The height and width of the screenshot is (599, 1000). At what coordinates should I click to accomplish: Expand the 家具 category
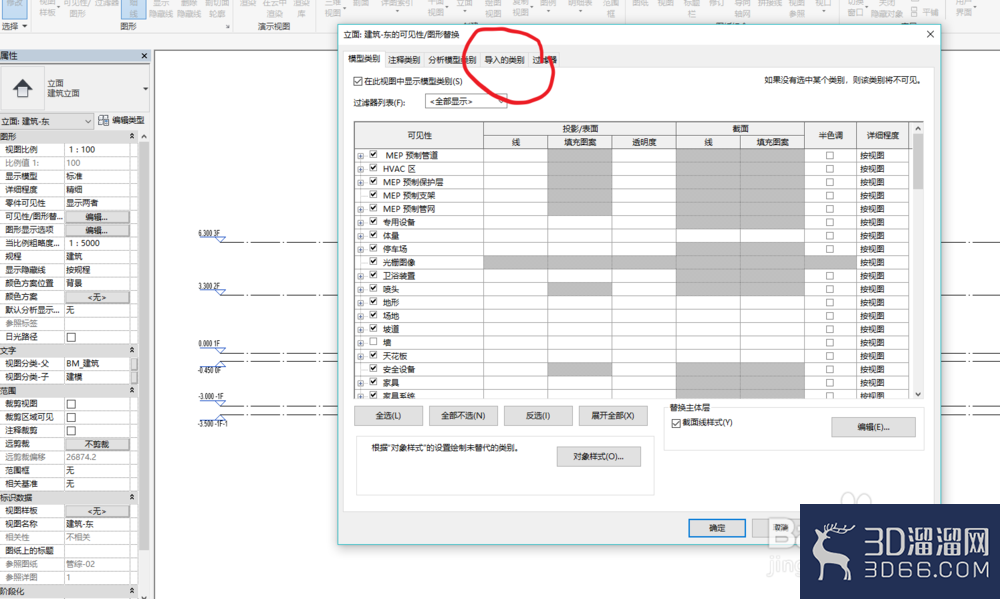coord(361,383)
